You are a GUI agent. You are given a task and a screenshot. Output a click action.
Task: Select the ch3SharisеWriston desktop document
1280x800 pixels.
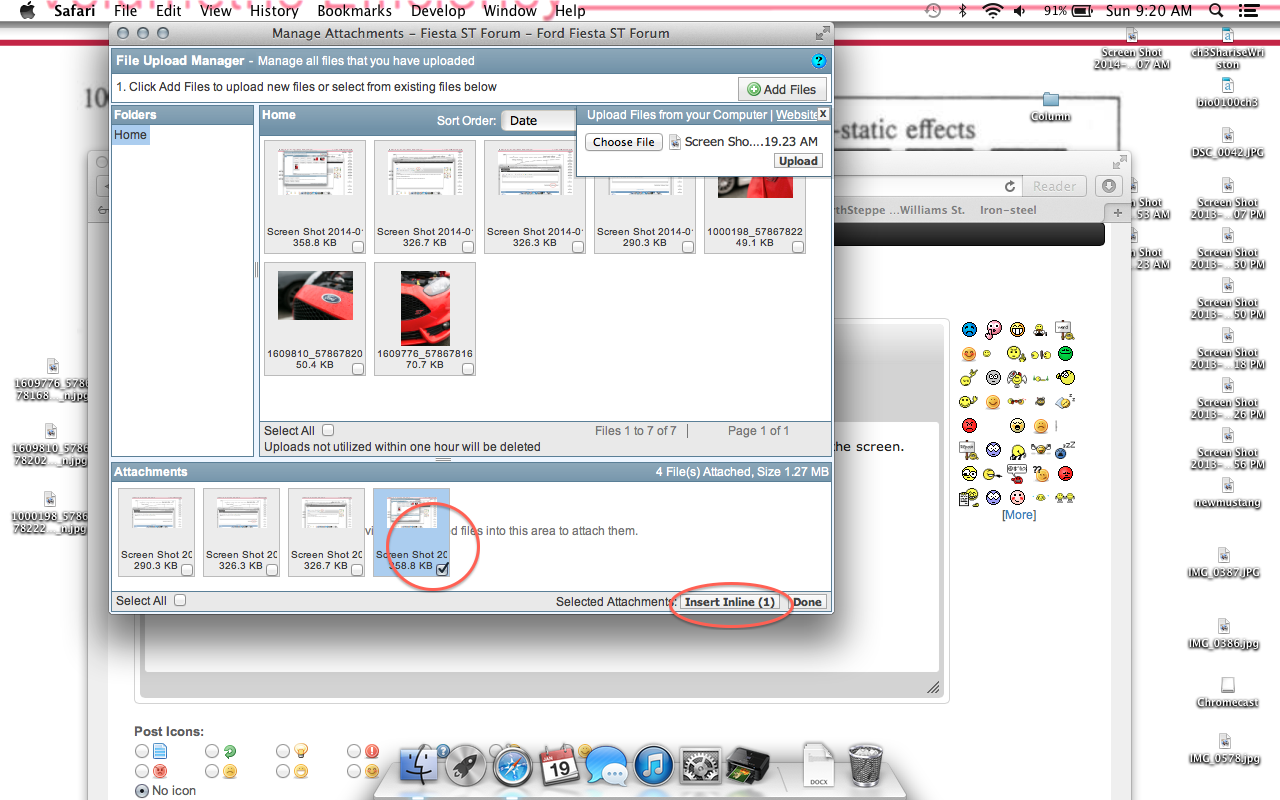pos(1228,49)
